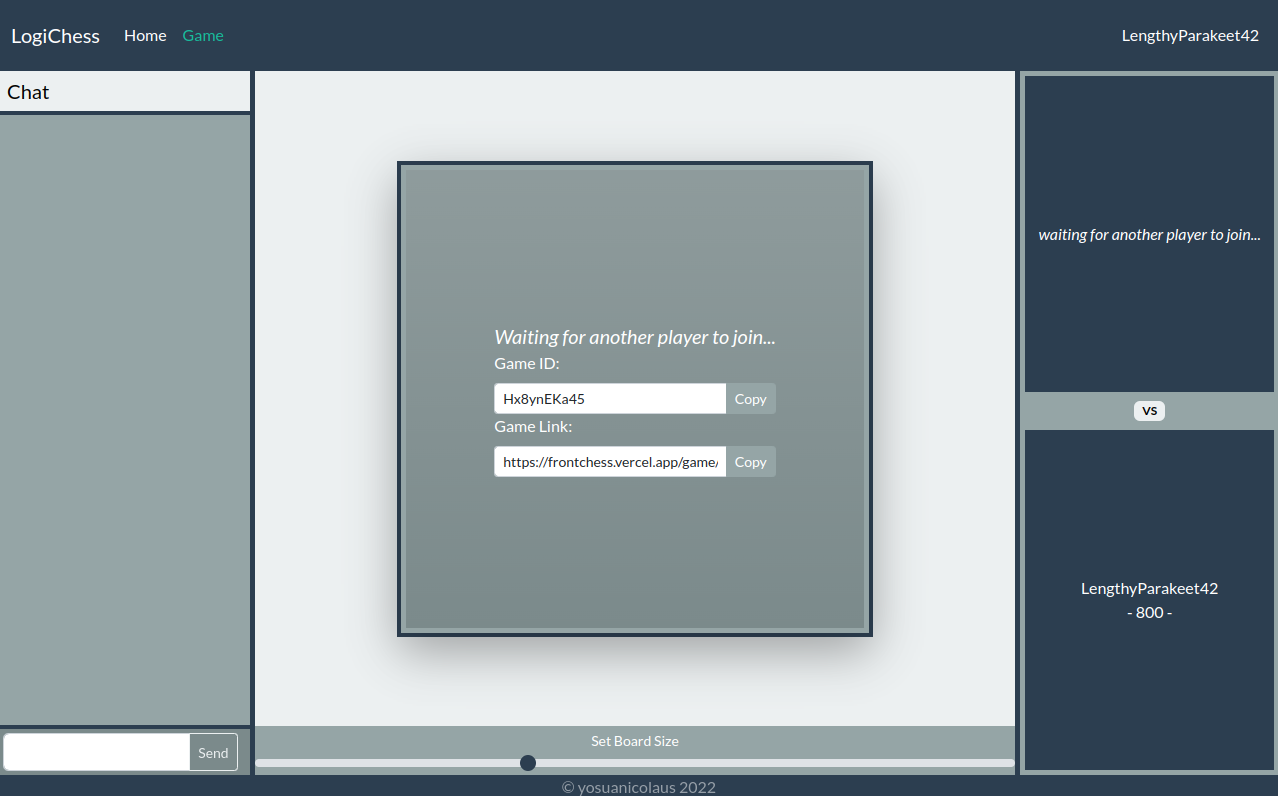Copy the Game ID value

[x=750, y=399]
